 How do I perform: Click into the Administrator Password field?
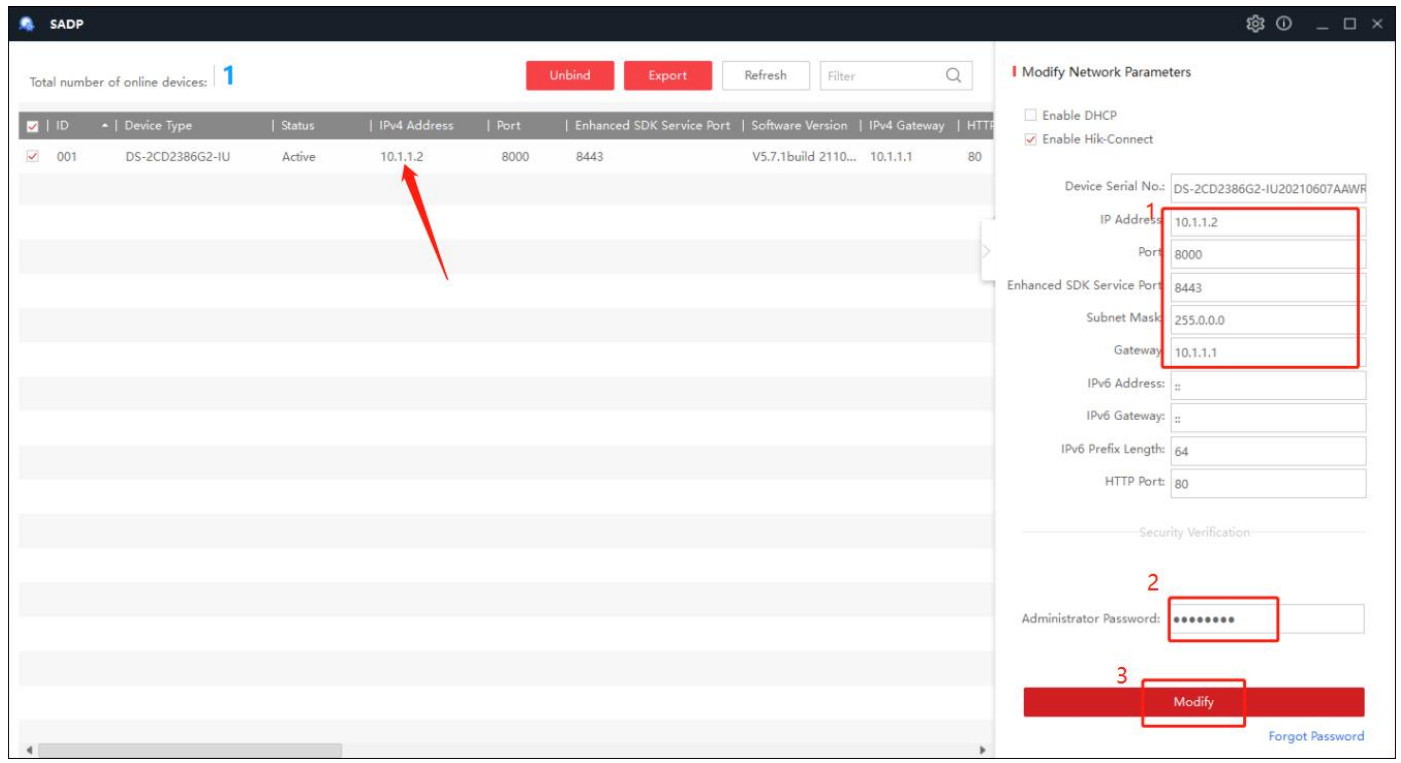pyautogui.click(x=1265, y=619)
